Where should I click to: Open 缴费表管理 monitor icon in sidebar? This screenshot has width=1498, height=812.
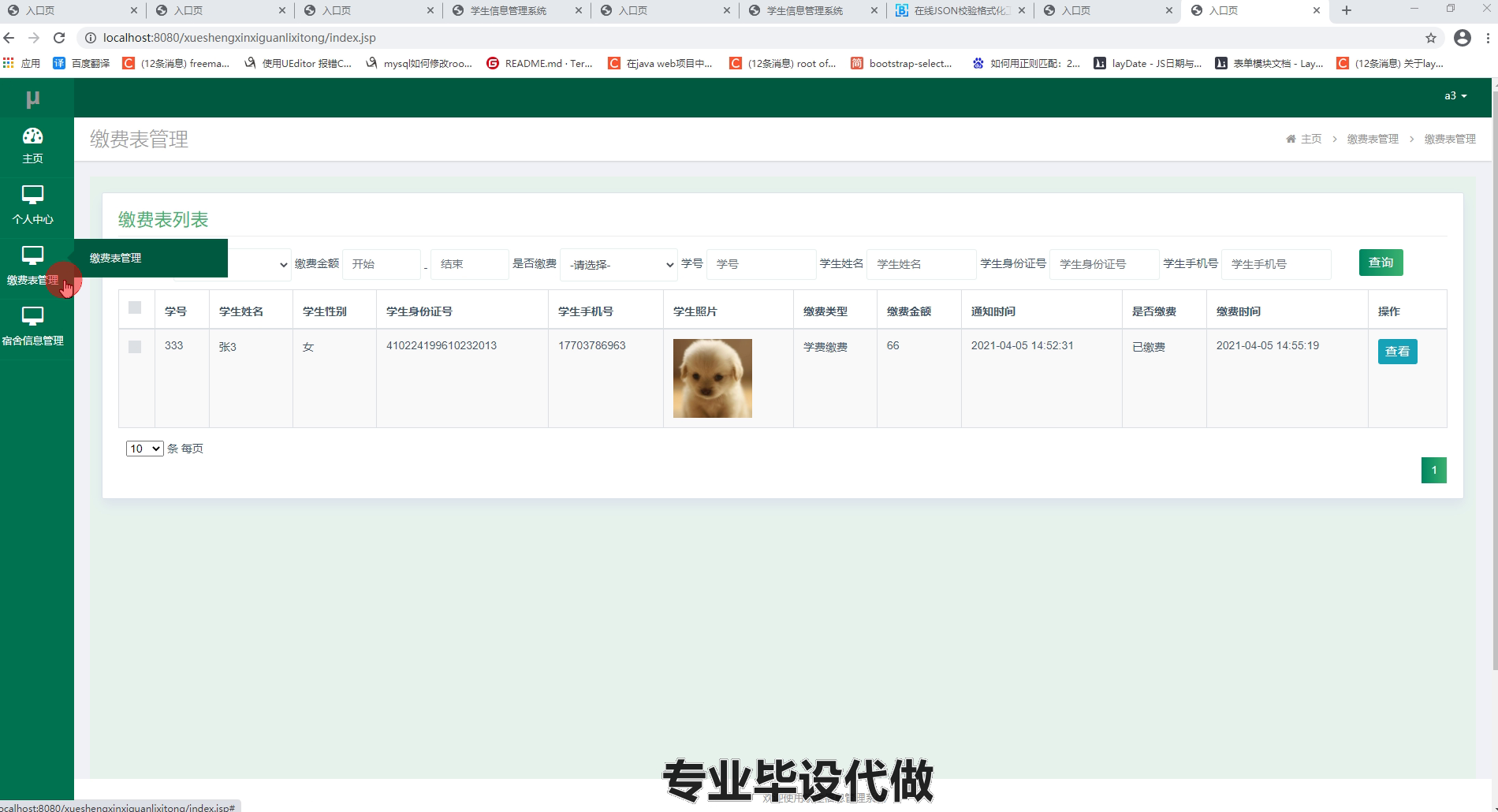[x=32, y=255]
